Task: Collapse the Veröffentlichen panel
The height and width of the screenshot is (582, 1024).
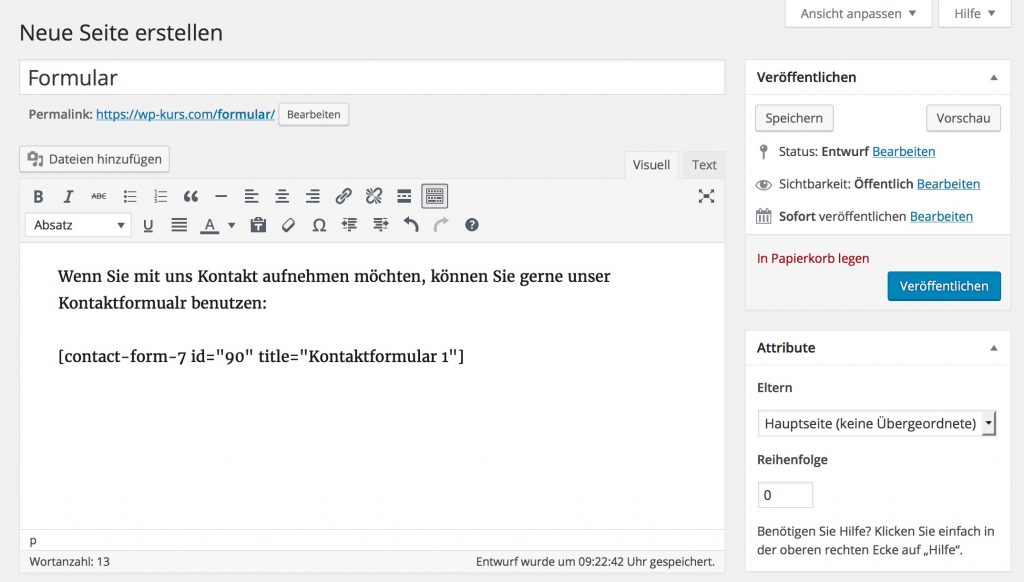Action: click(994, 77)
